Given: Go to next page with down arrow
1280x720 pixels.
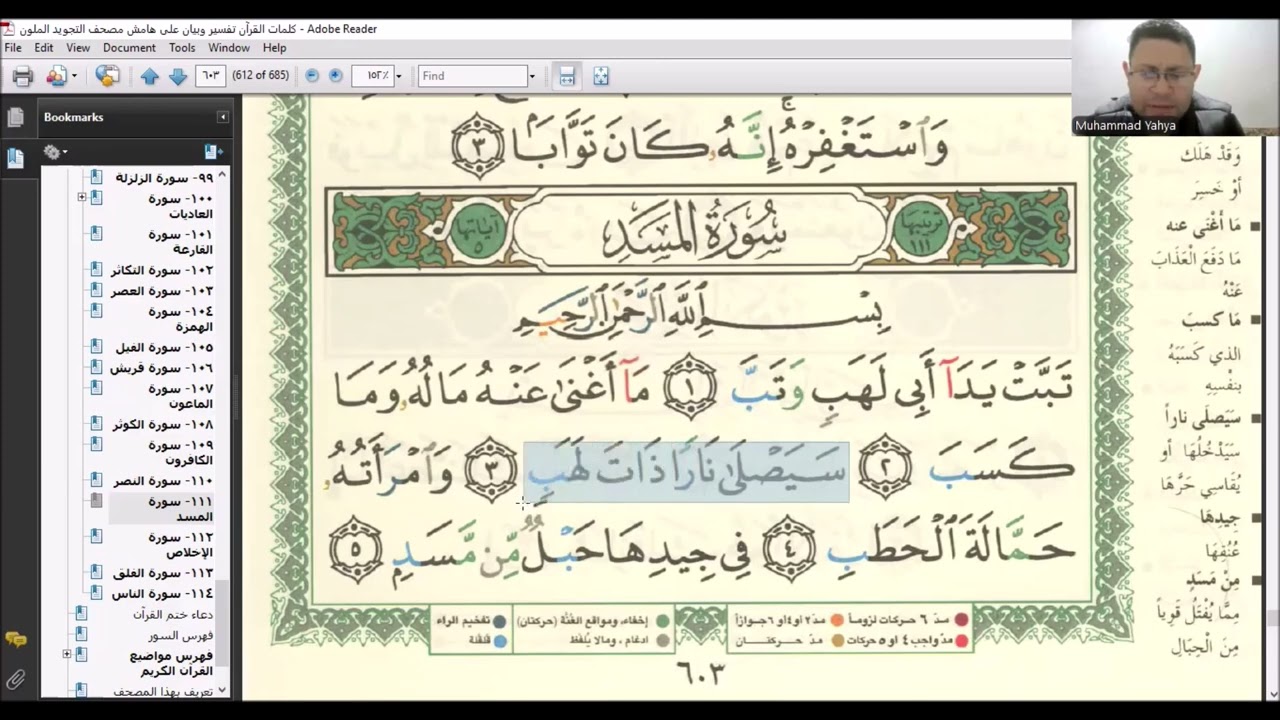Looking at the screenshot, I should pyautogui.click(x=178, y=76).
